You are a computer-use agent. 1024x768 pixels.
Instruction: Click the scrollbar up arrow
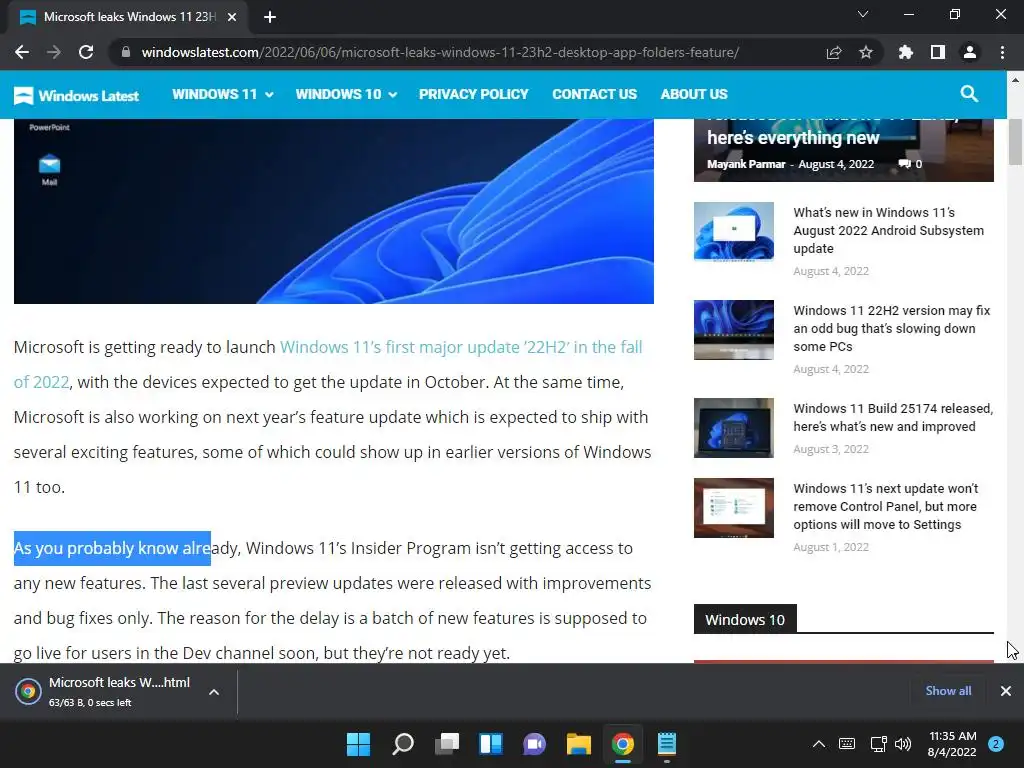[x=1015, y=80]
